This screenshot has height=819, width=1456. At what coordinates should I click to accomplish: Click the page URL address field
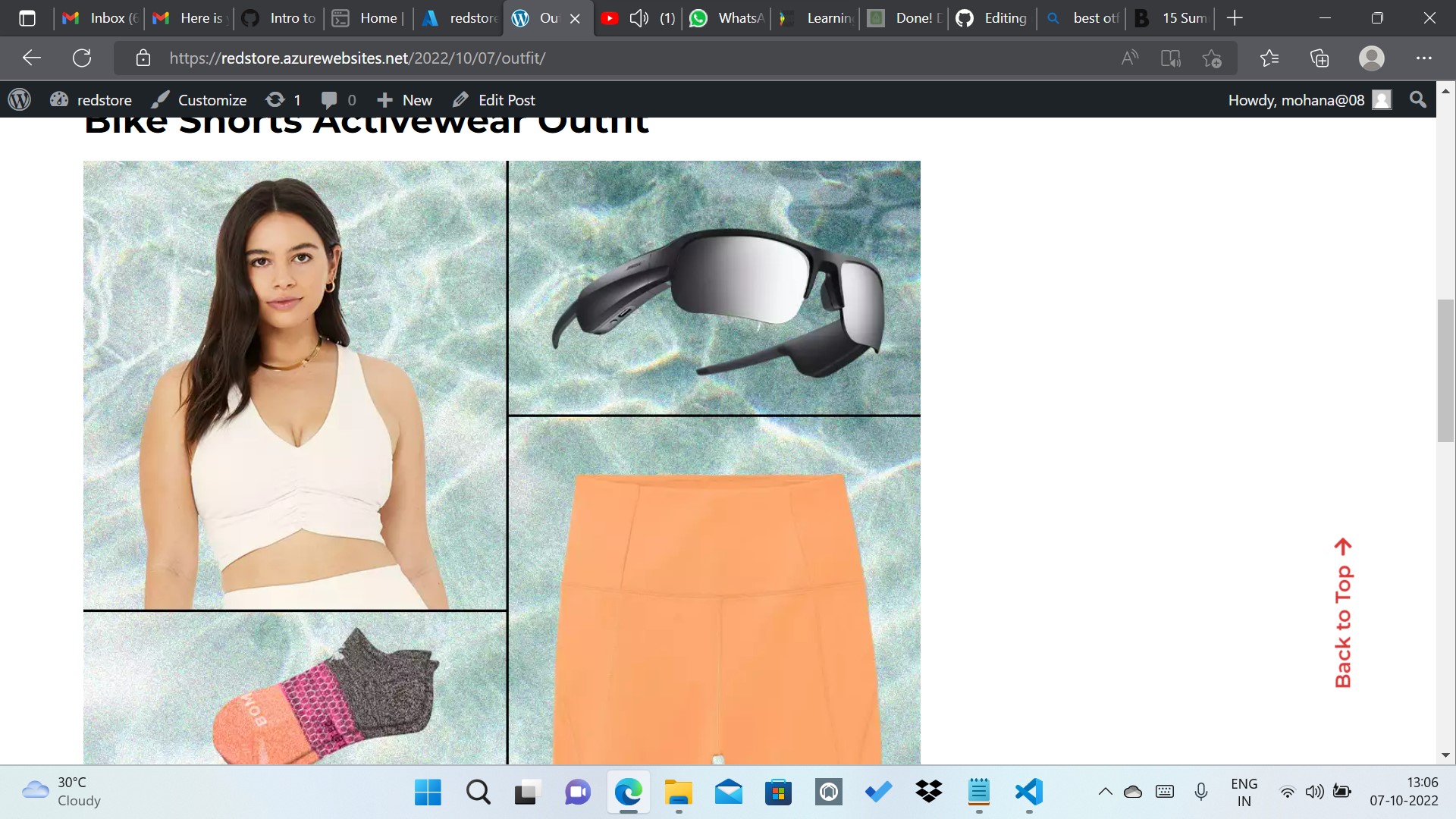coord(531,58)
